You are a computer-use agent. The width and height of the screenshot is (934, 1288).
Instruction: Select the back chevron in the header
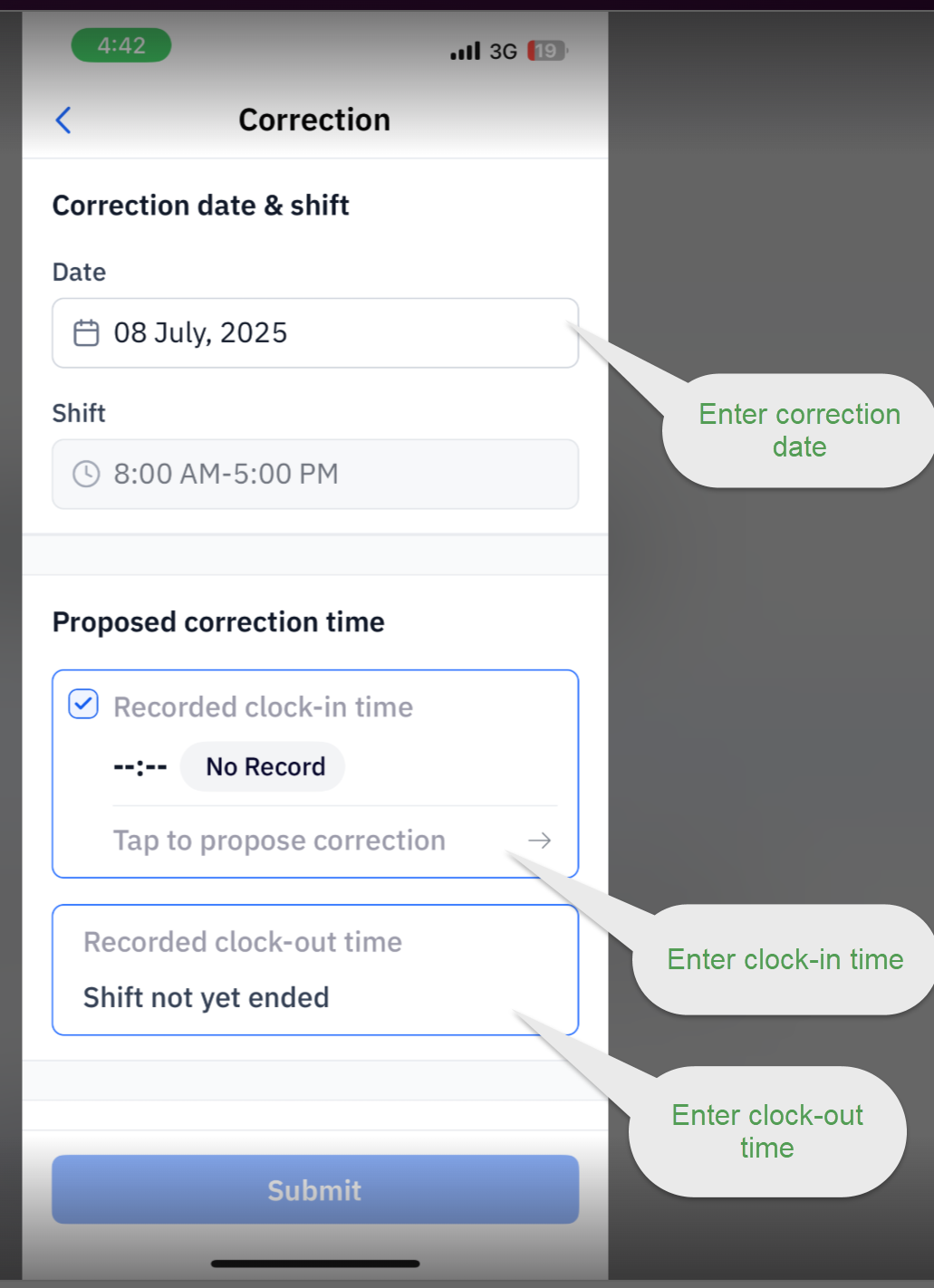point(63,119)
